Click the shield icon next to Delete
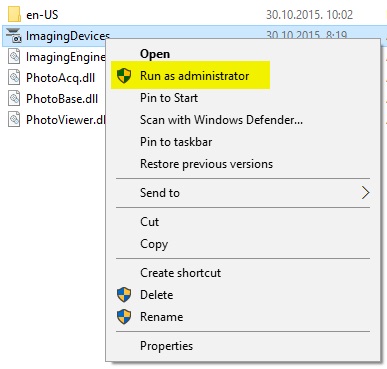This screenshot has height=369, width=387. point(124,295)
